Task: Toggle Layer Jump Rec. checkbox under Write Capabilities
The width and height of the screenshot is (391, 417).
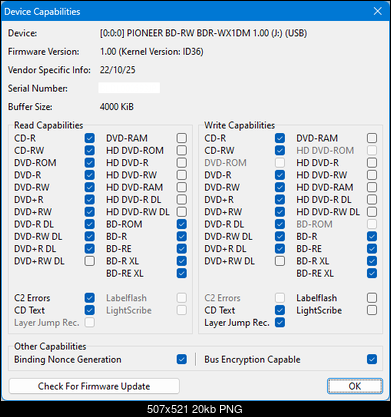Action: 280,322
